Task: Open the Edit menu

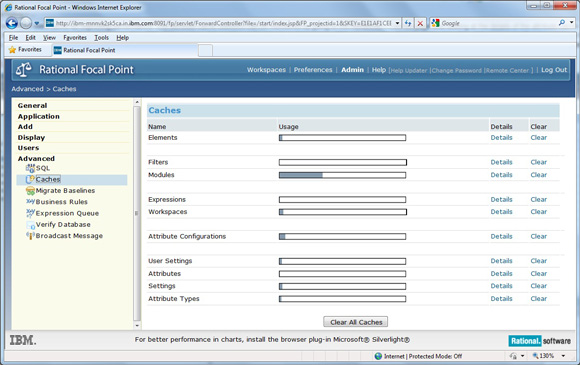Action: point(30,37)
